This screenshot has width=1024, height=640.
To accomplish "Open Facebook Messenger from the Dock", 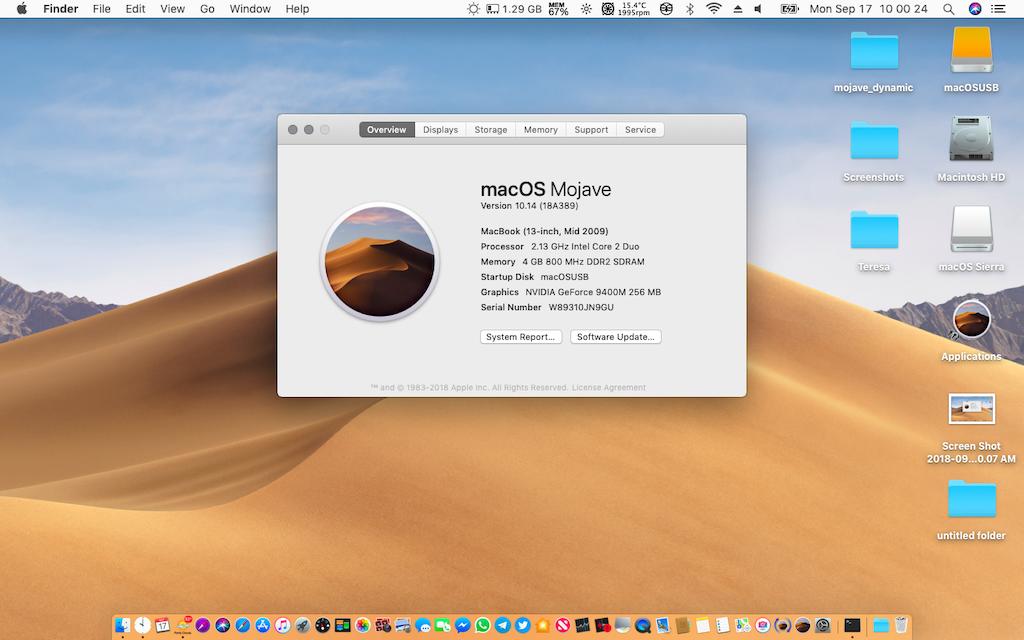I will [462, 626].
